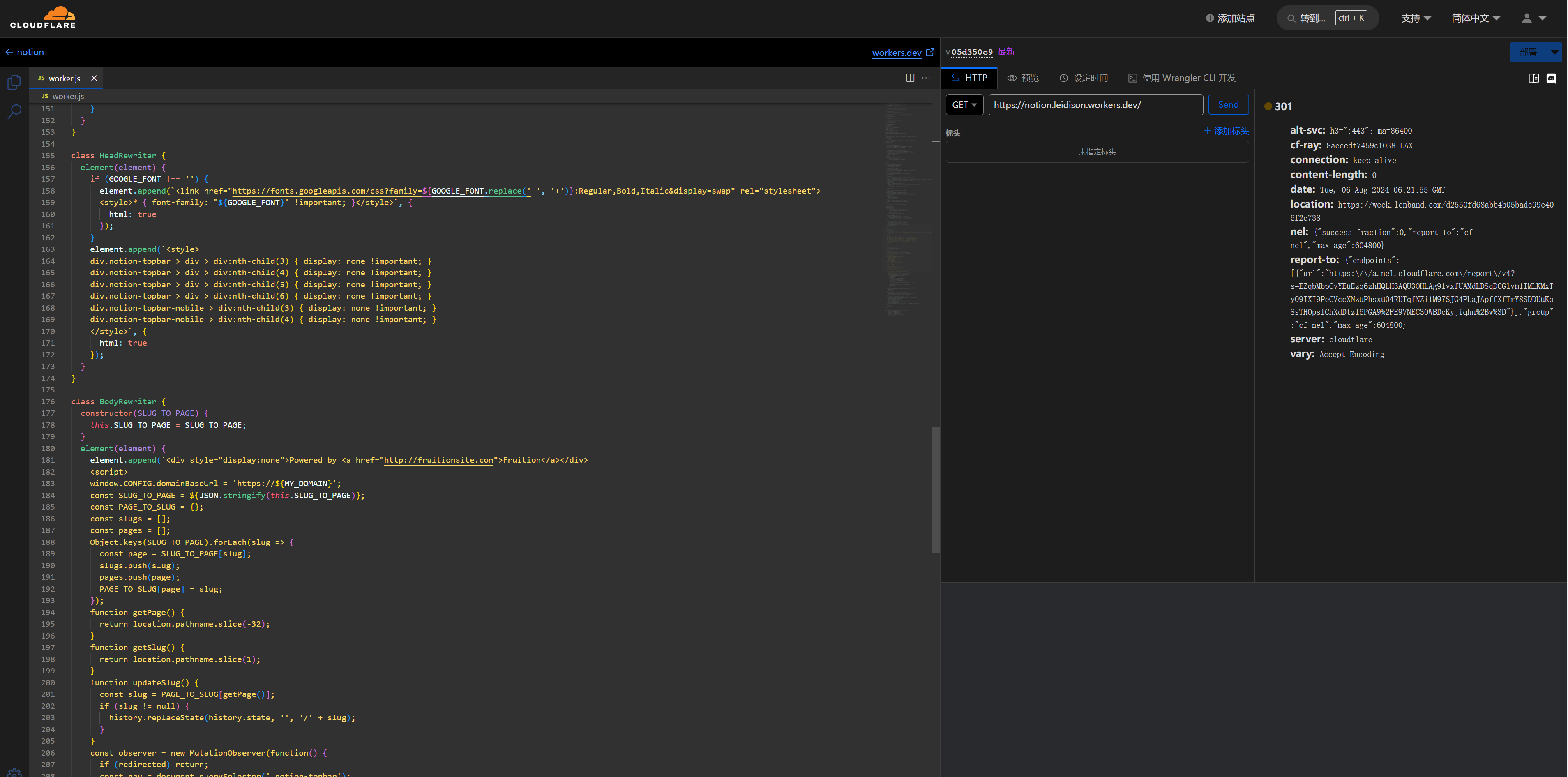Open the GET method dropdown
The height and width of the screenshot is (777, 1568).
coord(964,105)
